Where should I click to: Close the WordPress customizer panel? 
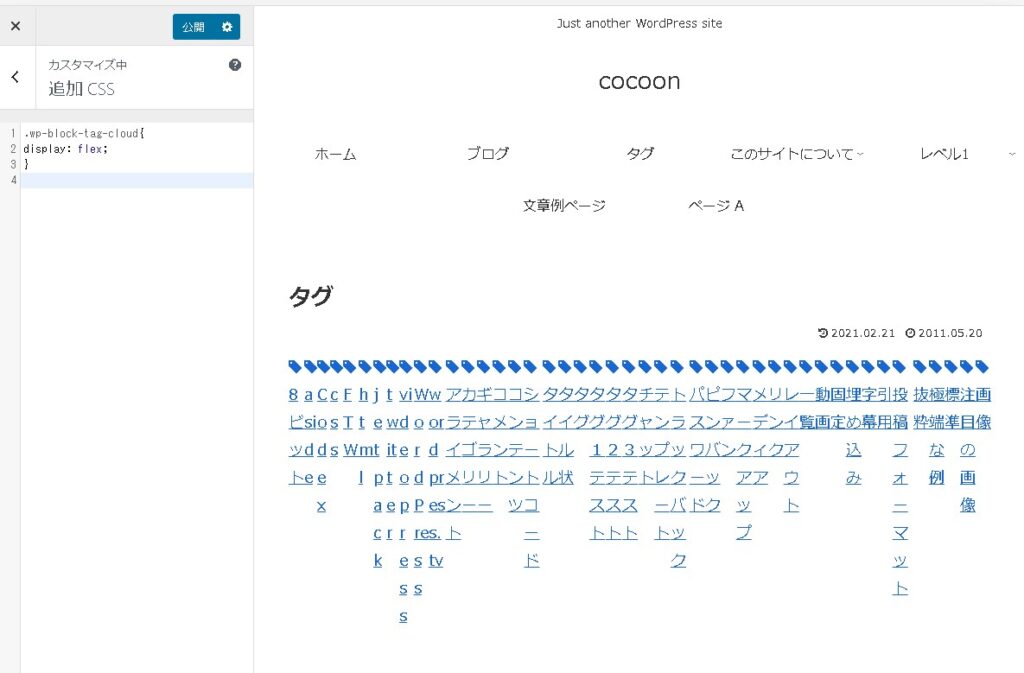pyautogui.click(x=15, y=27)
